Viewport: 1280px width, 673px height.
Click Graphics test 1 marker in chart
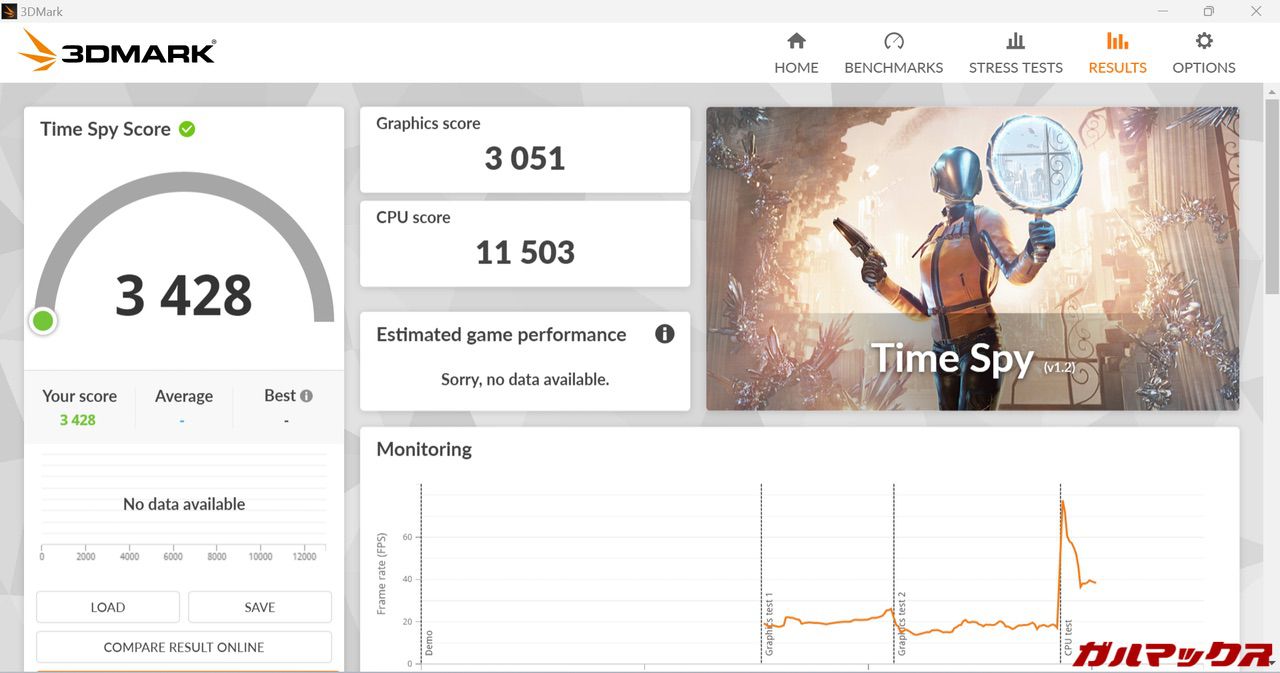tap(769, 625)
